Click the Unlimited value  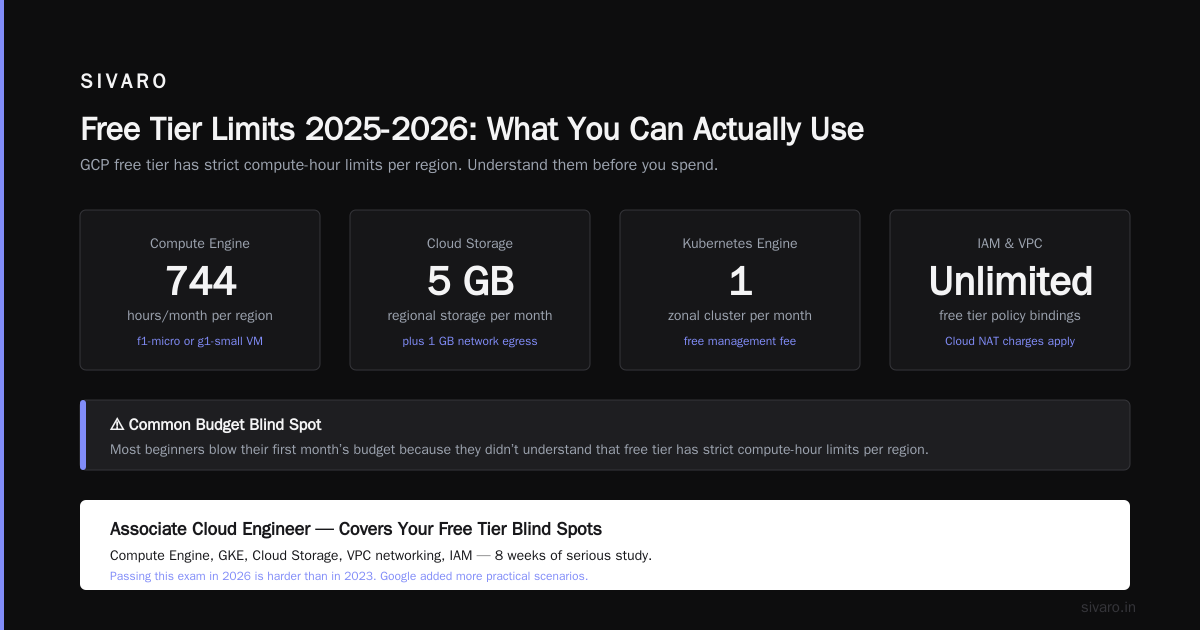point(1010,281)
